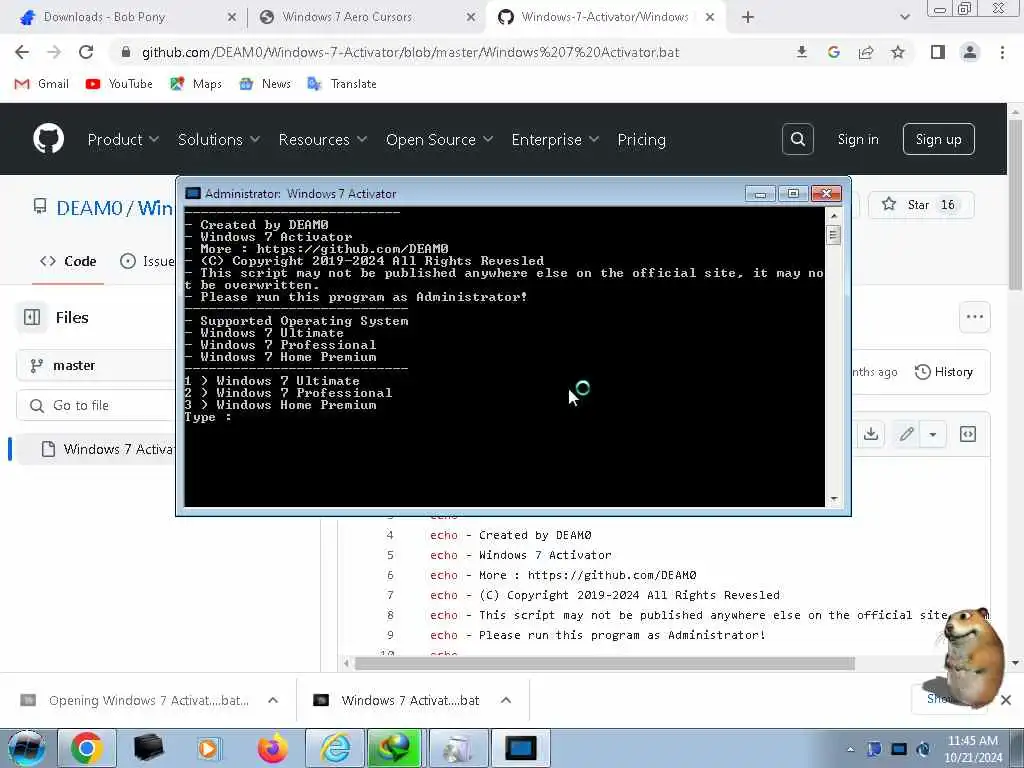Viewport: 1024px width, 768px height.
Task: Select the Code repository tab
Action: (x=68, y=261)
